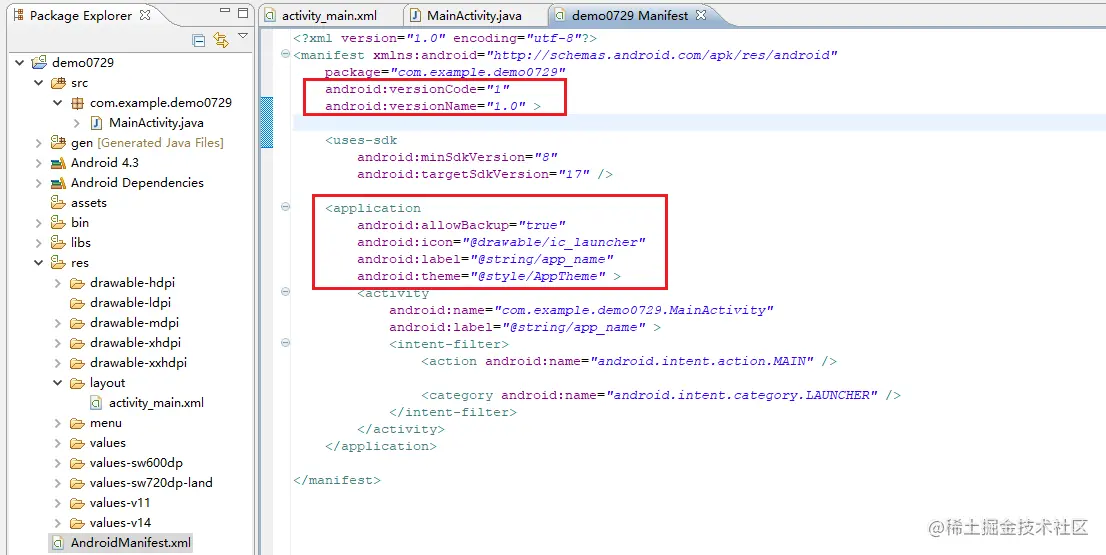Expand the bin folder
The width and height of the screenshot is (1106, 555).
39,223
